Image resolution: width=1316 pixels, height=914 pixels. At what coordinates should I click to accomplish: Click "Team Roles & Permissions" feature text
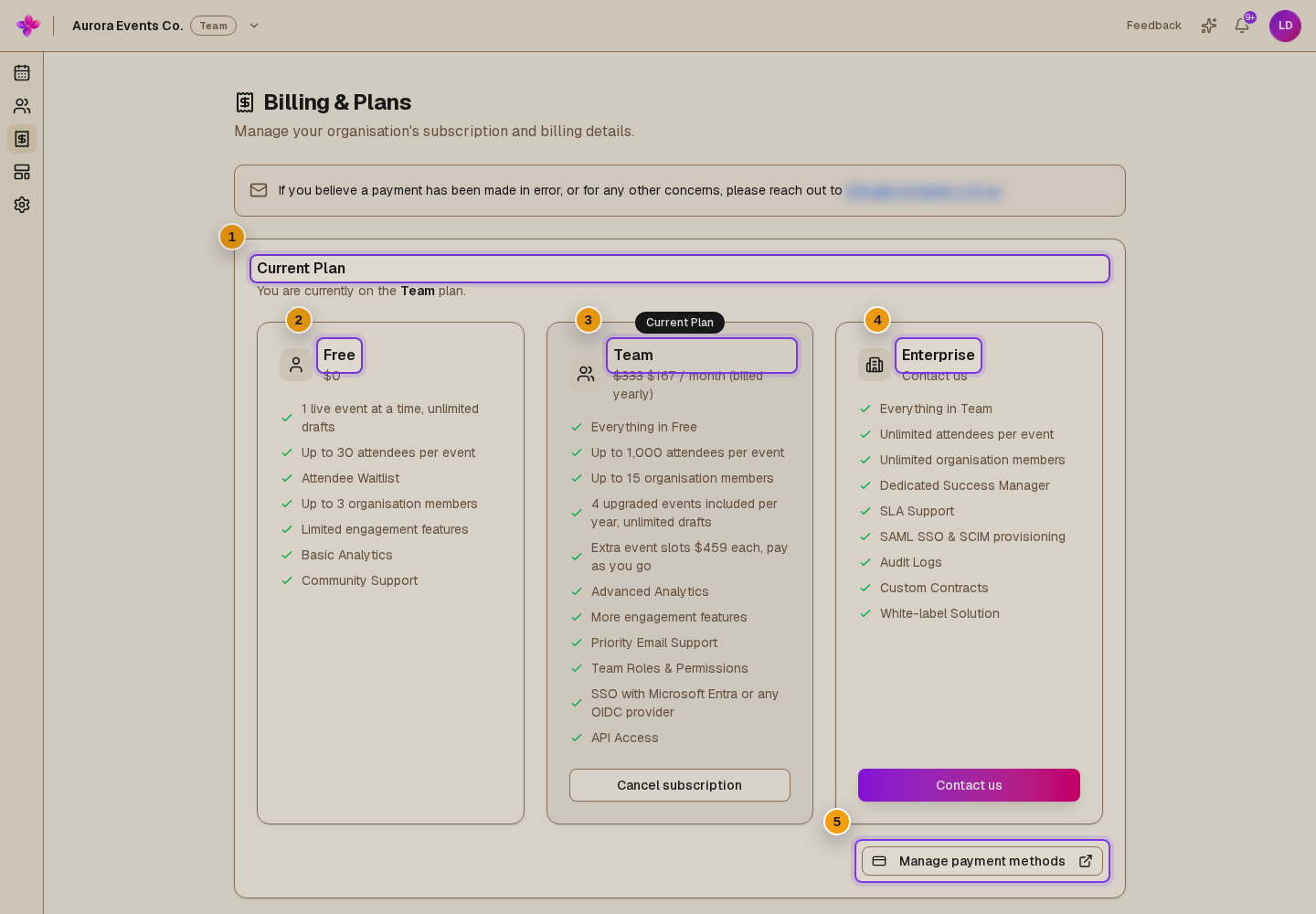coord(670,668)
